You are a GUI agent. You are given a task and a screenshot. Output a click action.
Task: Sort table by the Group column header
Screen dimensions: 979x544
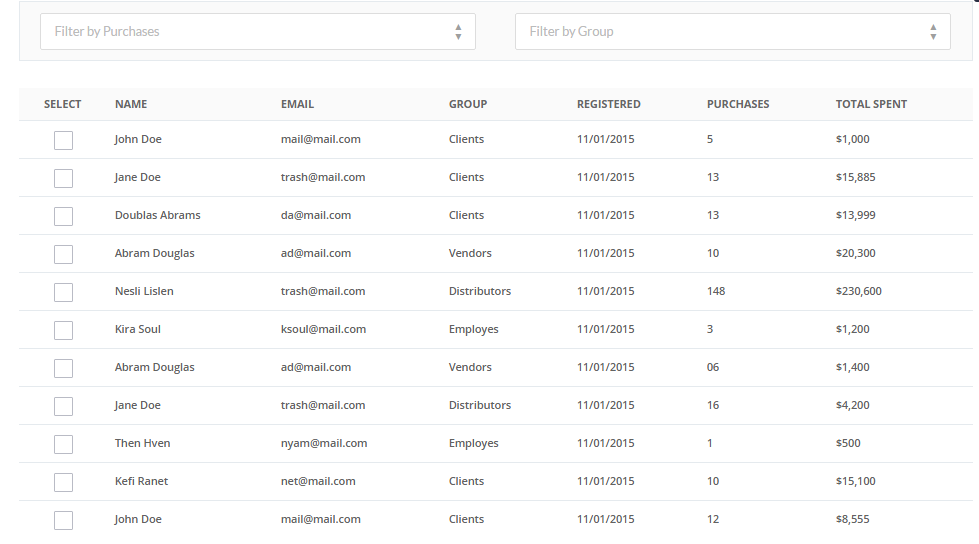468,104
